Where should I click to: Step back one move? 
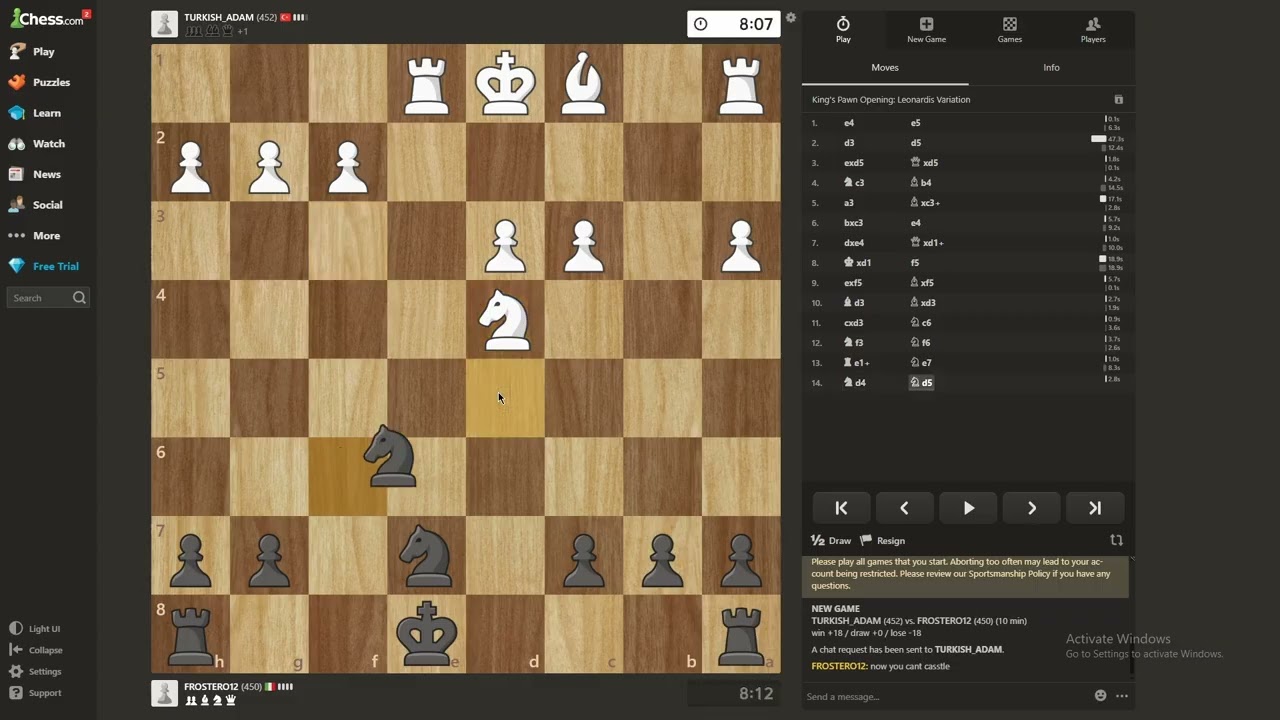tap(904, 508)
